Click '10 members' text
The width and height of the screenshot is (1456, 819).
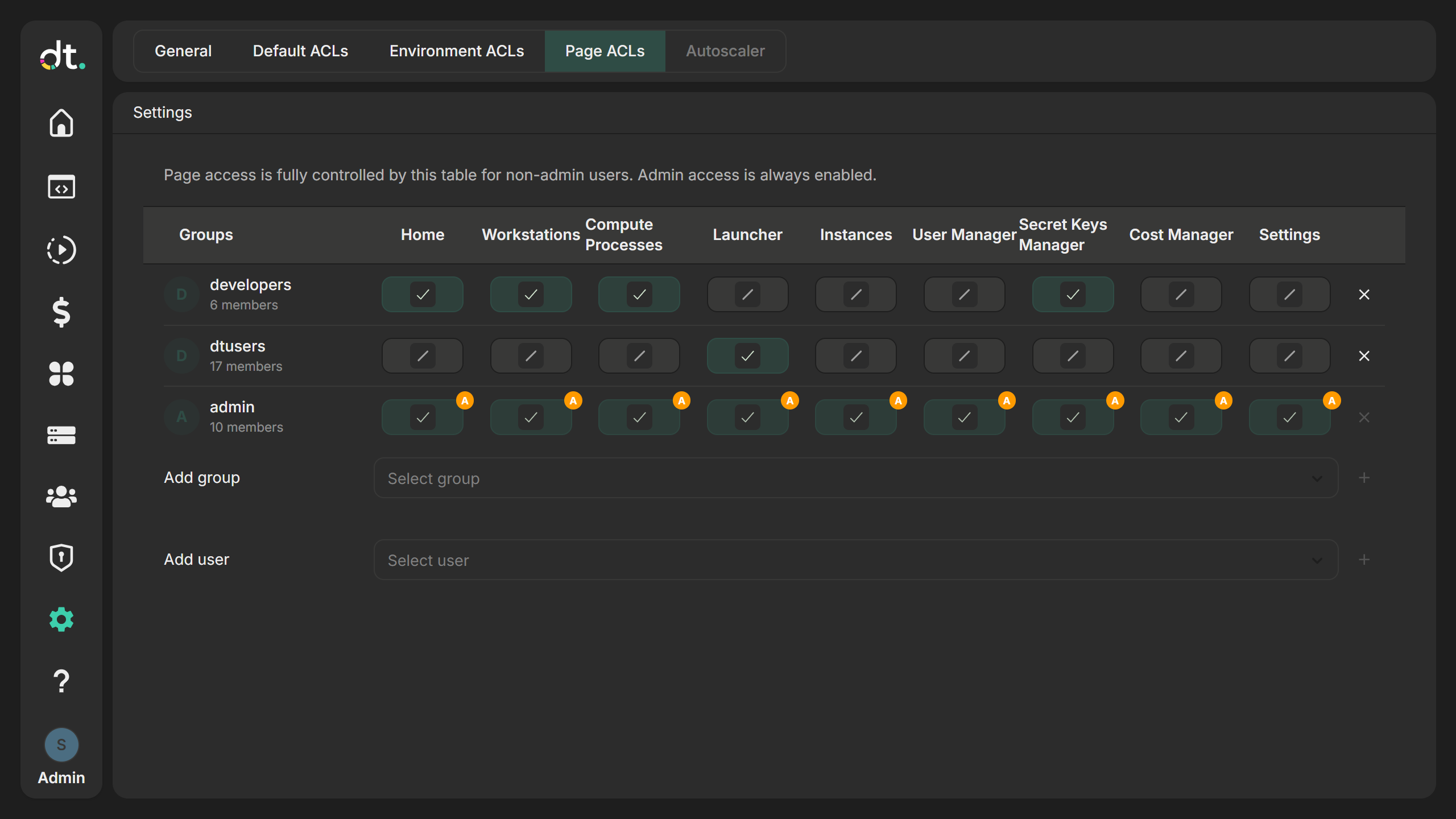[246, 427]
